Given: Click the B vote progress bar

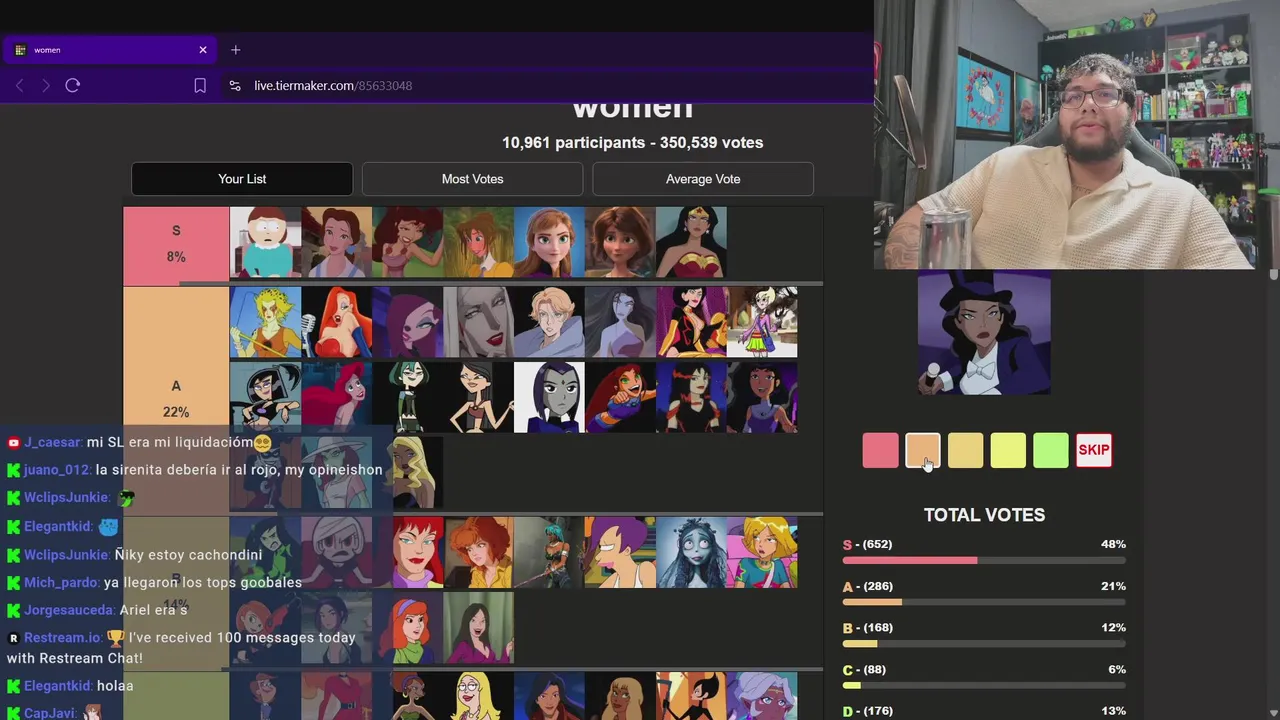Looking at the screenshot, I should coord(984,644).
